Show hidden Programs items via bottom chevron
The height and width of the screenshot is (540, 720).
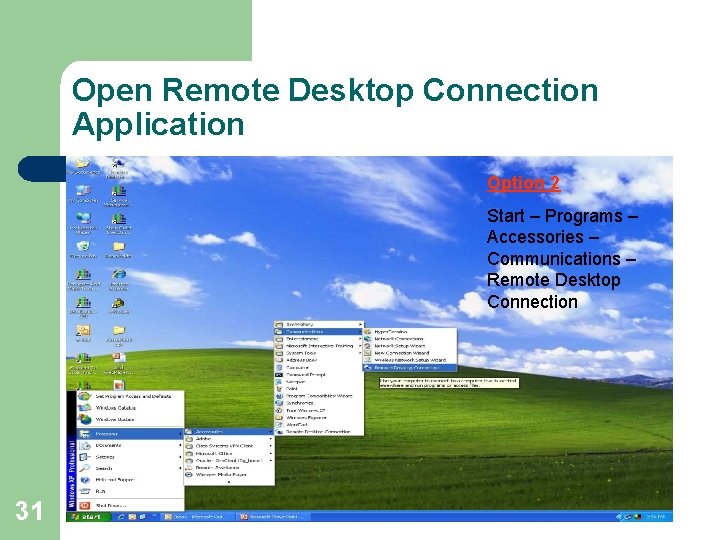coord(229,482)
